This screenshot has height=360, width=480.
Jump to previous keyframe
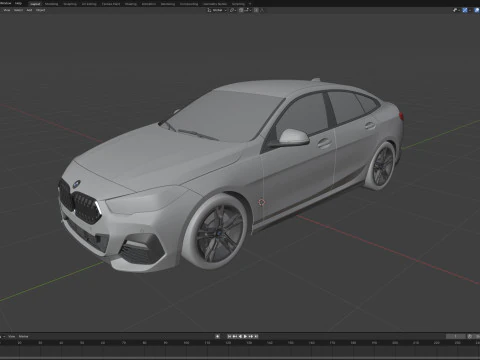pyautogui.click(x=235, y=336)
